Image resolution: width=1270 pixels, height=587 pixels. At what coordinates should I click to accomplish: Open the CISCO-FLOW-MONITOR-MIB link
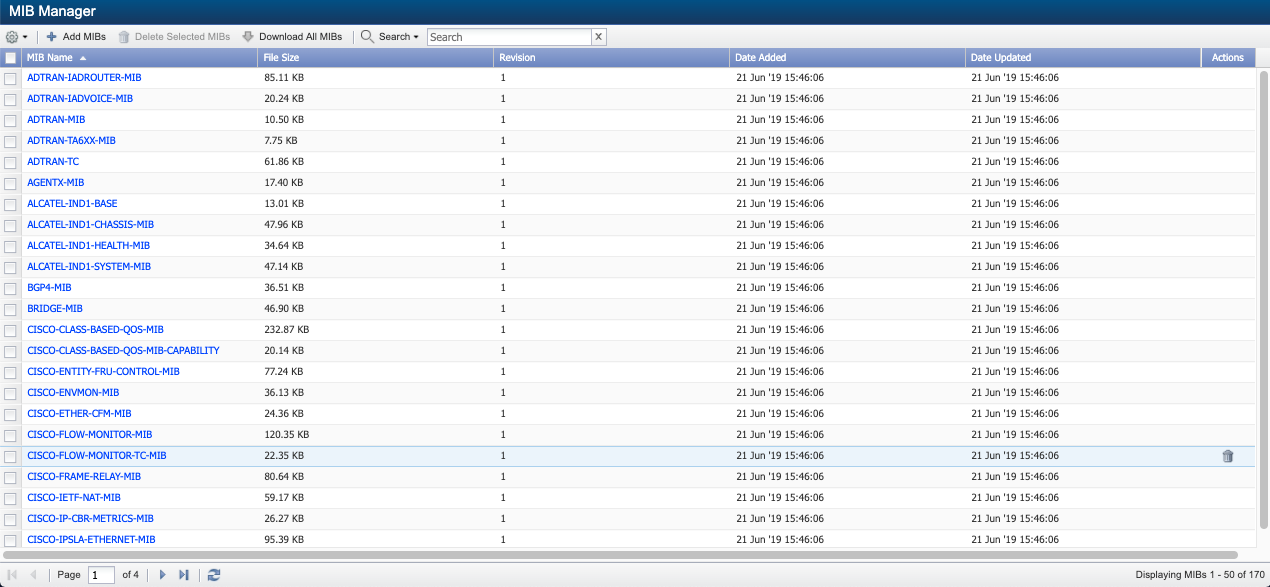tap(89, 434)
